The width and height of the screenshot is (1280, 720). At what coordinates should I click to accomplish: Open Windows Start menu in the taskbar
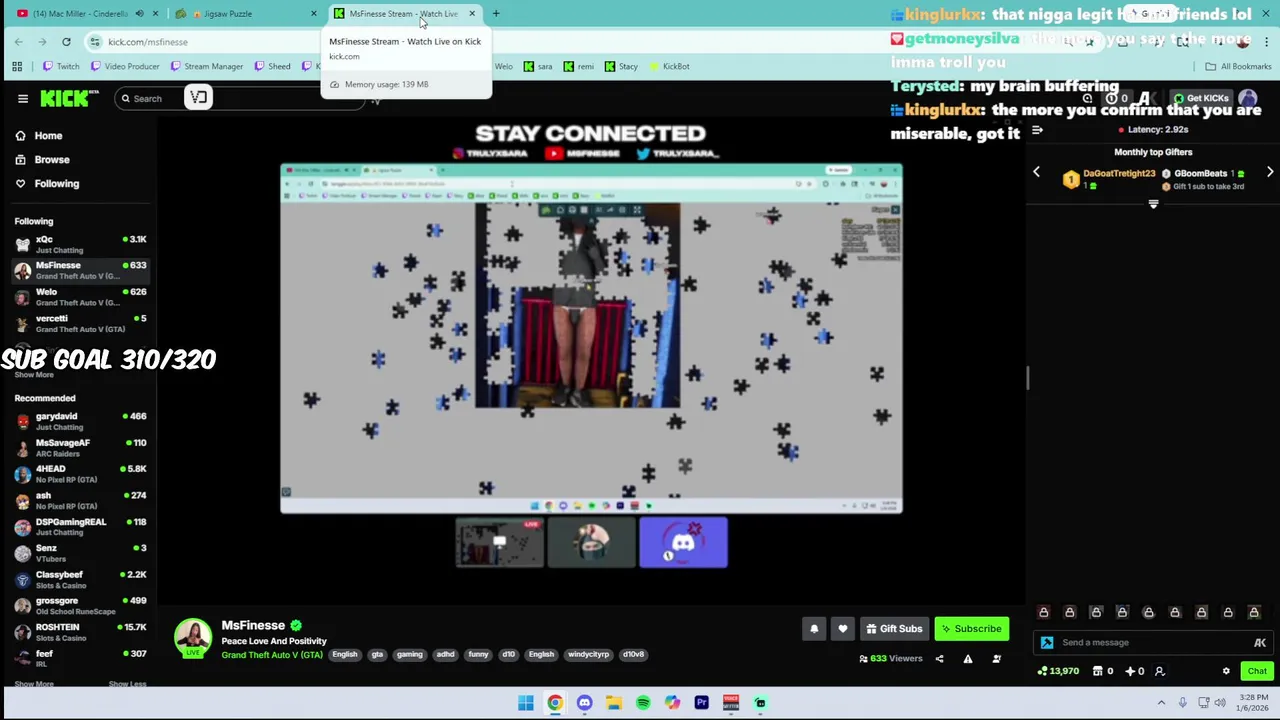(526, 703)
